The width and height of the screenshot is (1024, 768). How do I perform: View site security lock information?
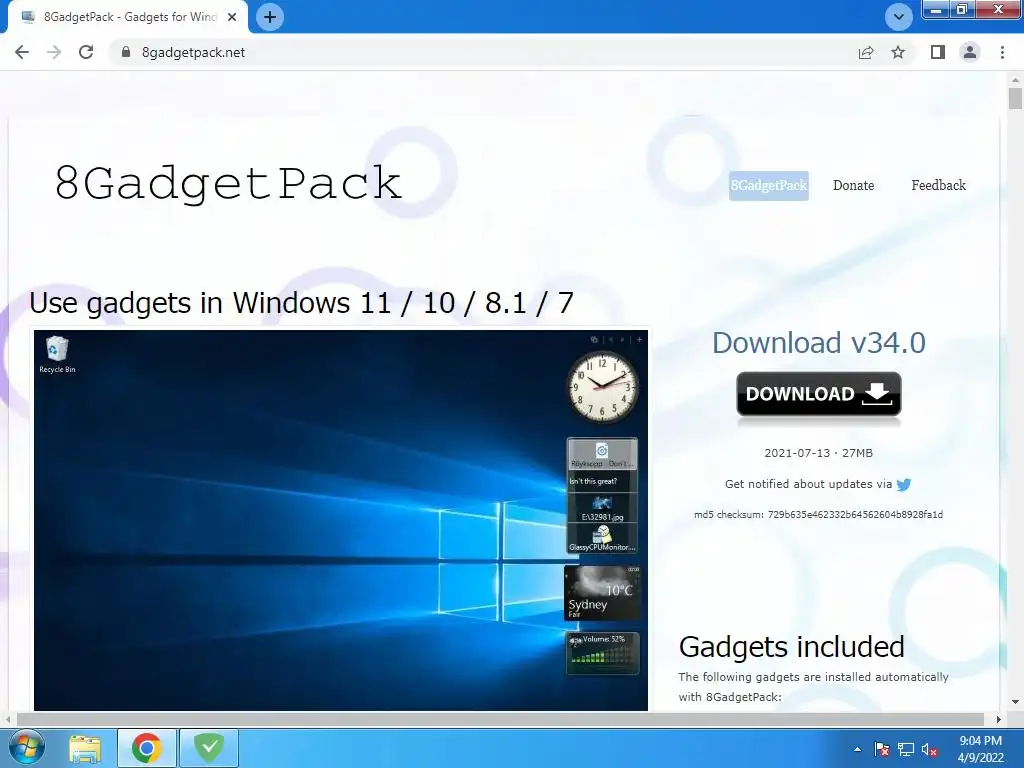pos(126,52)
